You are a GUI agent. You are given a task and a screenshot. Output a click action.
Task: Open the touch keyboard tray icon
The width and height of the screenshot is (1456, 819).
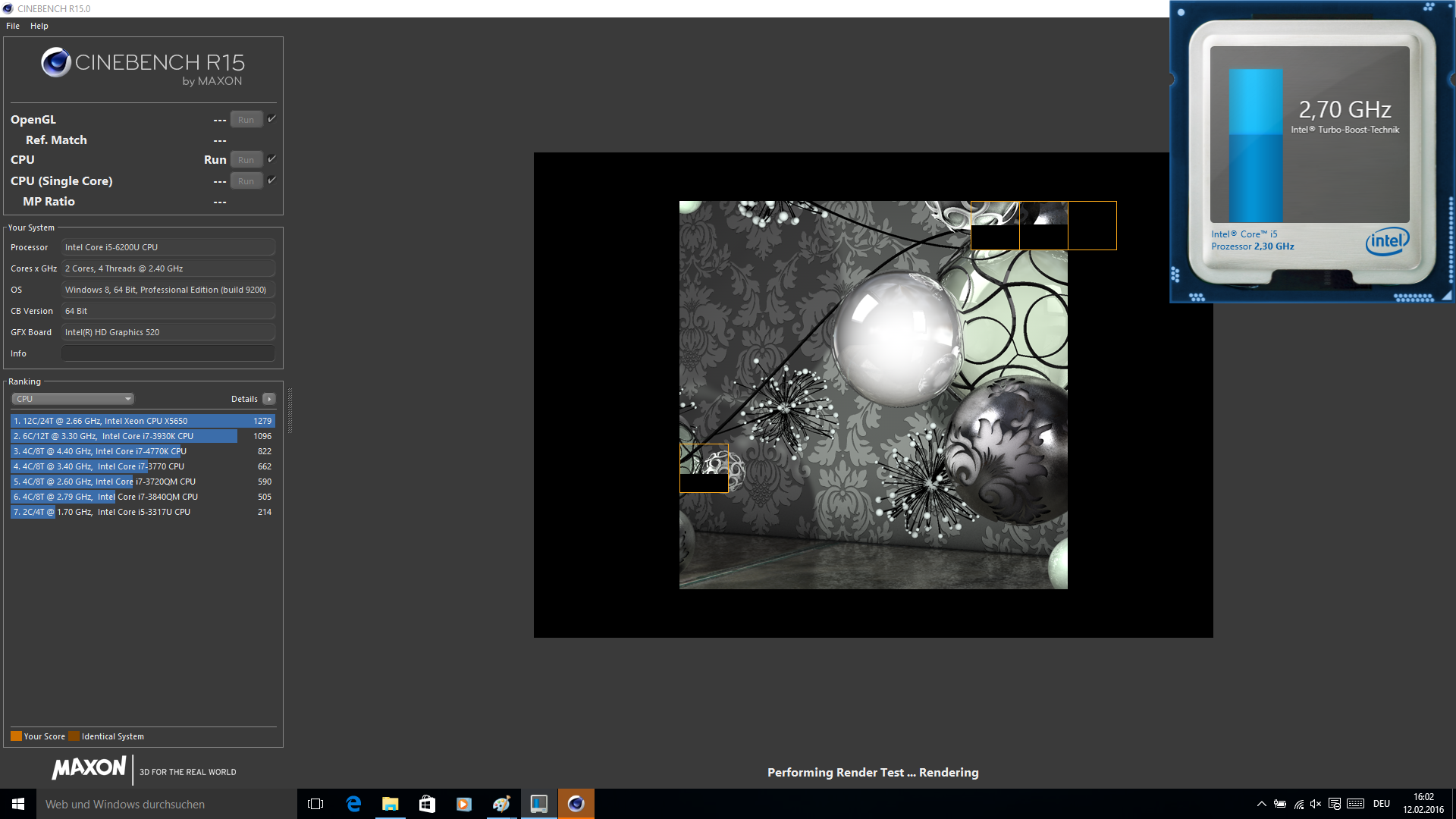1356,804
